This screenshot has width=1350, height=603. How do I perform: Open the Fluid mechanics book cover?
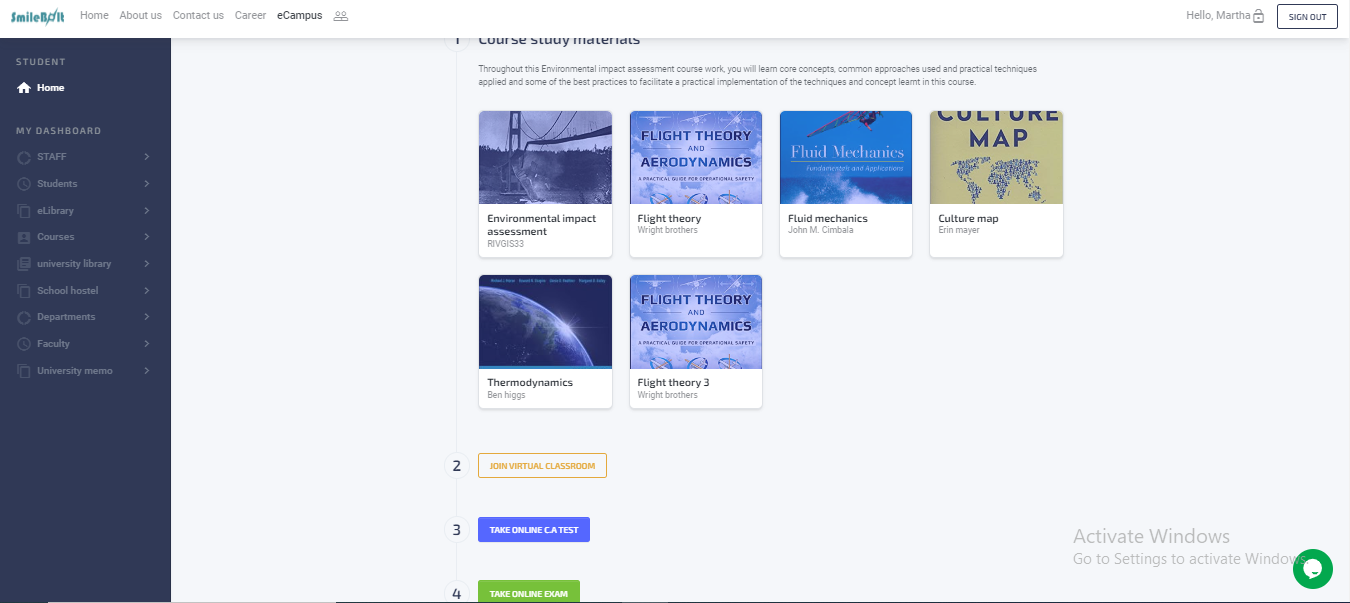point(845,158)
